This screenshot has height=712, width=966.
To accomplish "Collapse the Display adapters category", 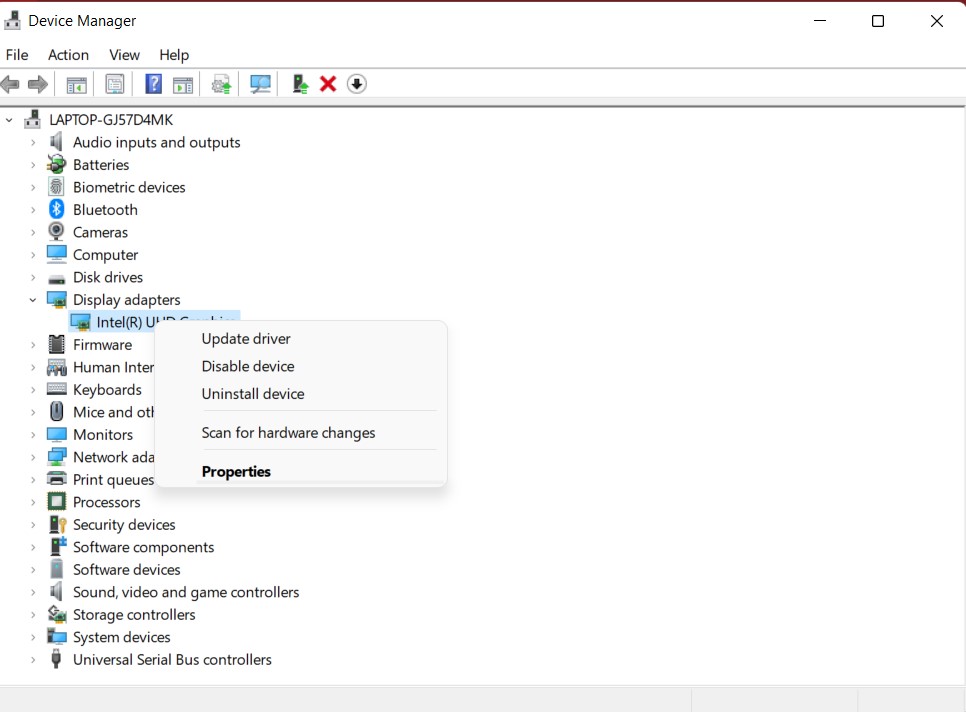I will pyautogui.click(x=33, y=300).
